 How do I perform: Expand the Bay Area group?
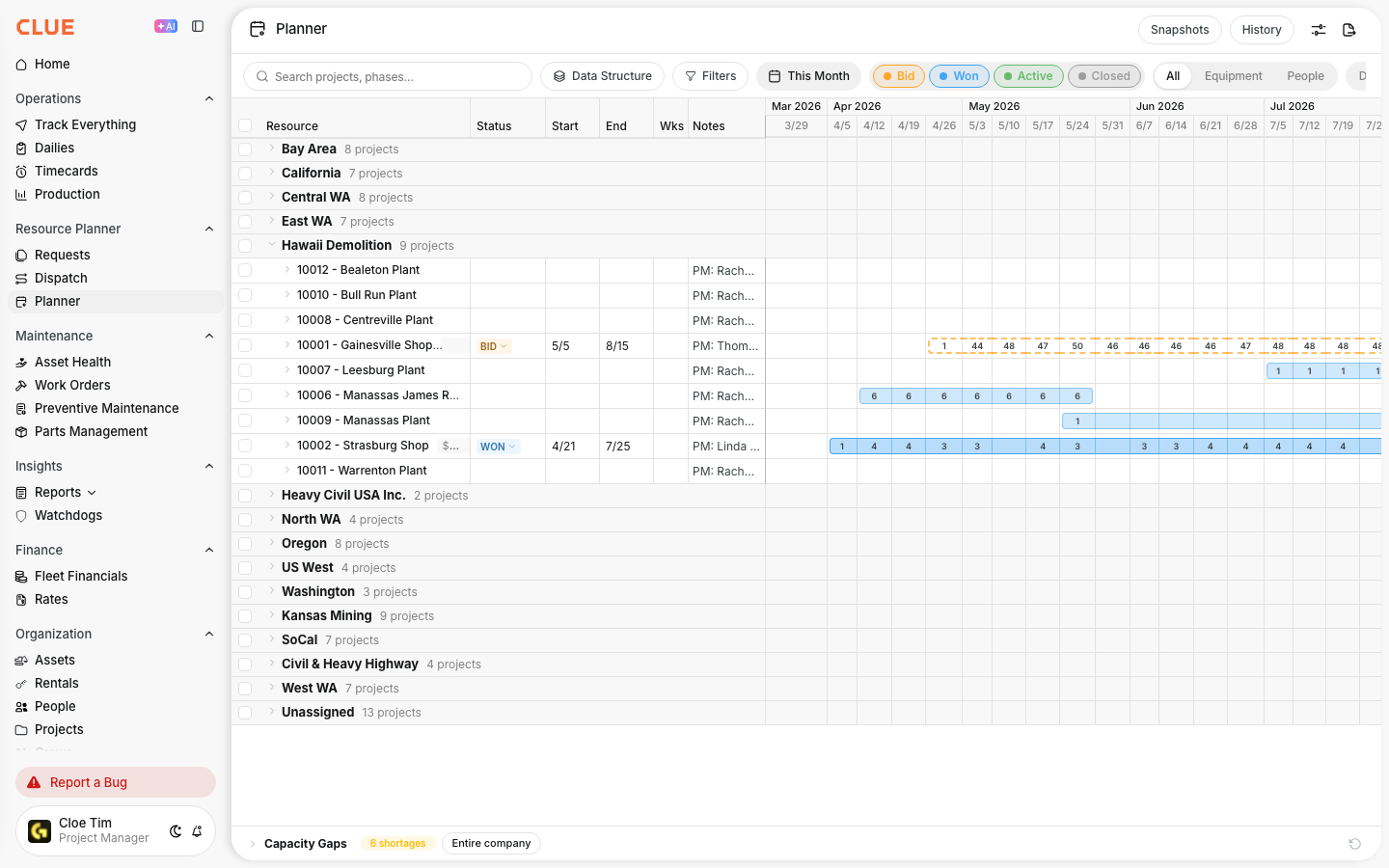coord(272,149)
